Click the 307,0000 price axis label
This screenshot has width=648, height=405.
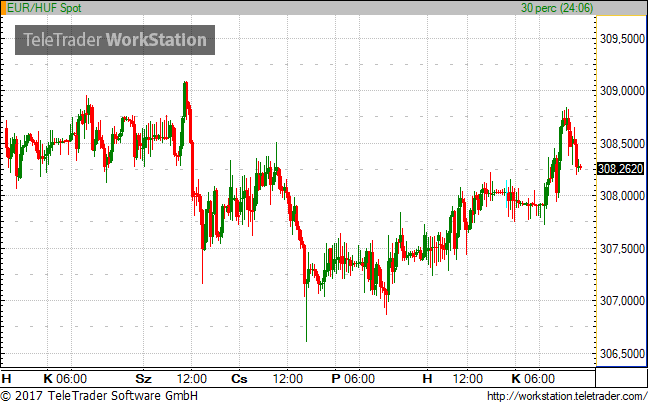622,301
